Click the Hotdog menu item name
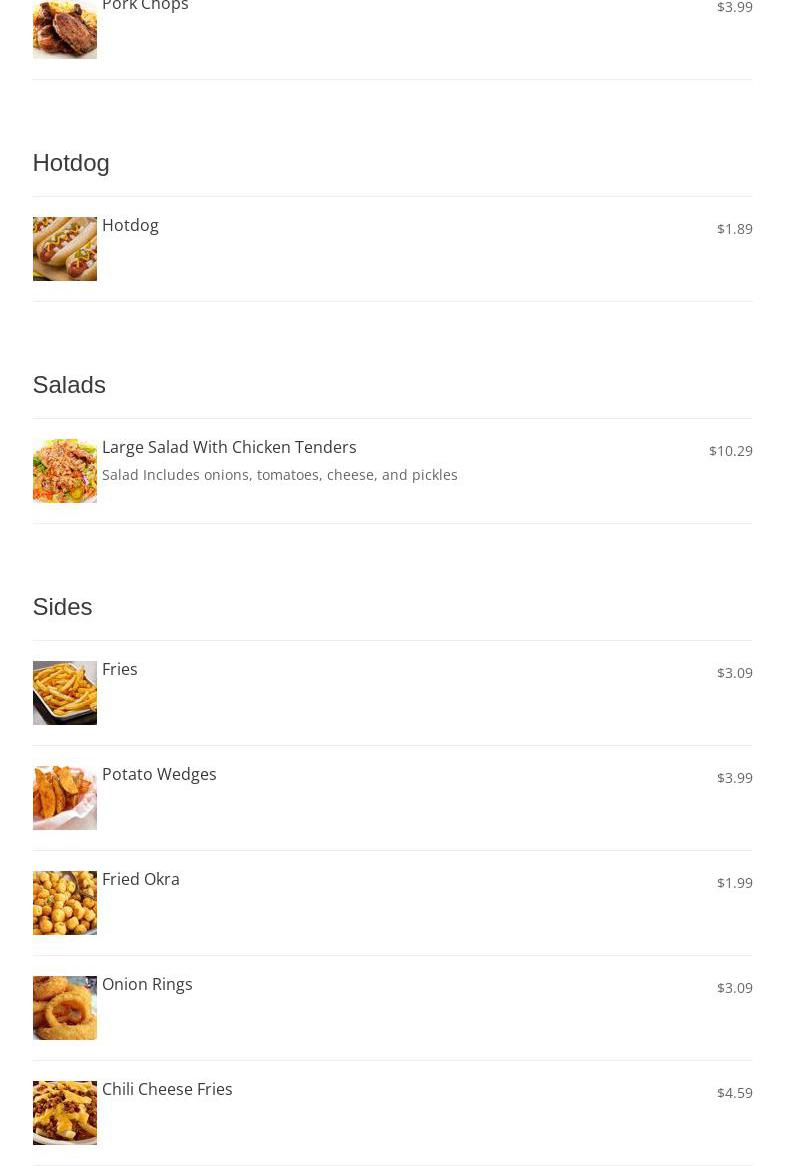Viewport: 785px width, 1166px height. (x=130, y=225)
